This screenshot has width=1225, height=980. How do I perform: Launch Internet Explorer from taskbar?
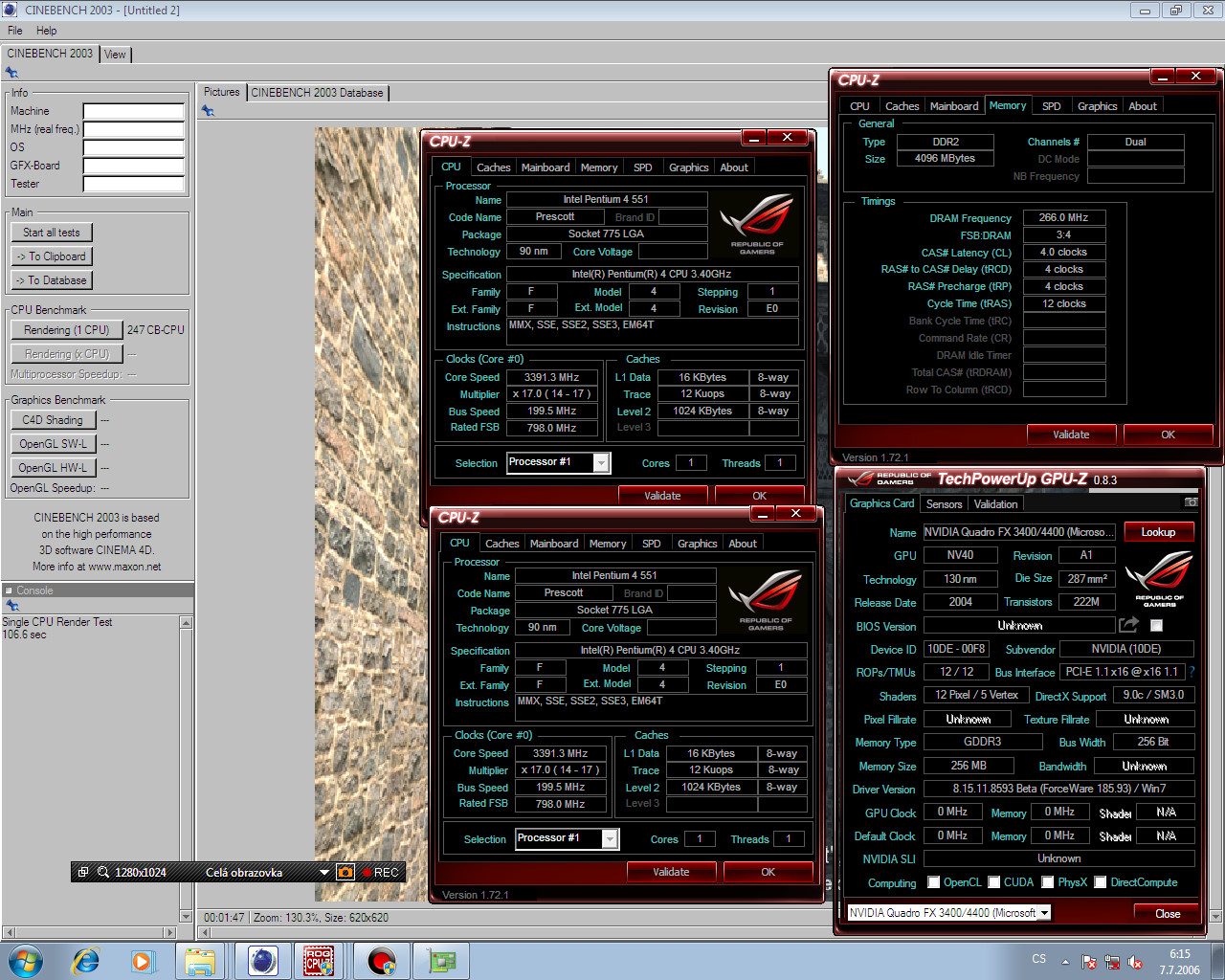(86, 961)
